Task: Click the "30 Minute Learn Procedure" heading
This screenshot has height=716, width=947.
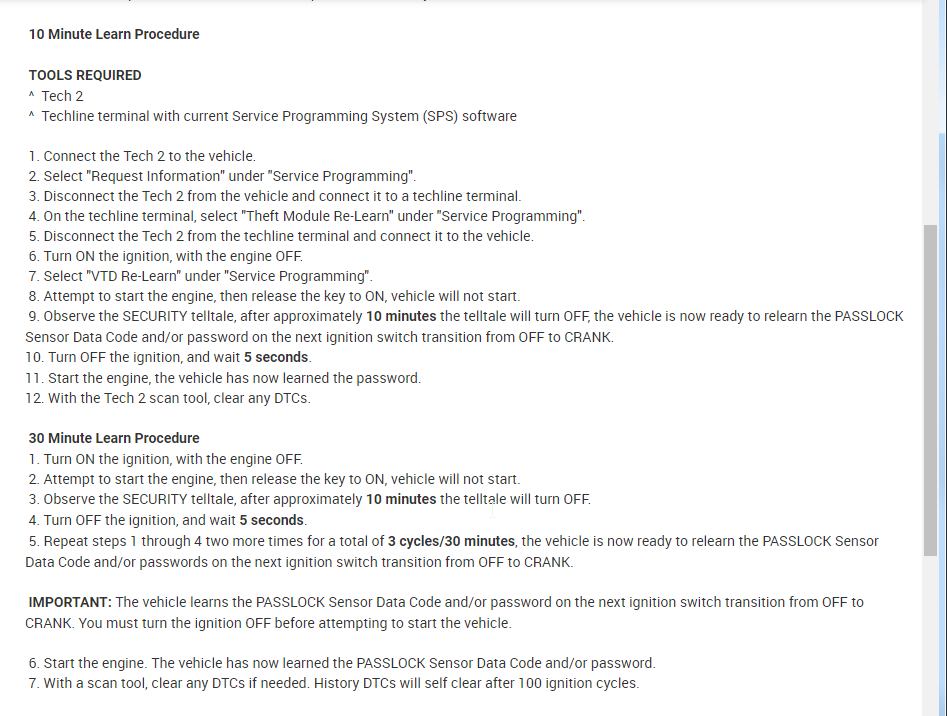Action: coord(114,438)
